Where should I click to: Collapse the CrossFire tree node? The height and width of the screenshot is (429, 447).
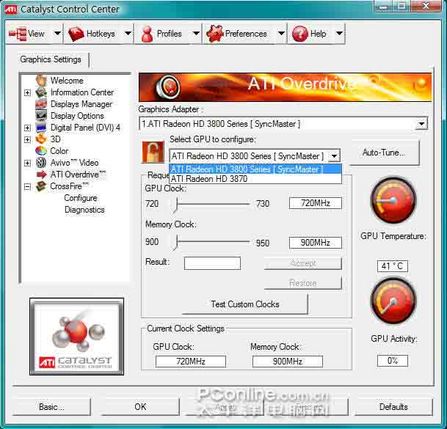[28, 187]
